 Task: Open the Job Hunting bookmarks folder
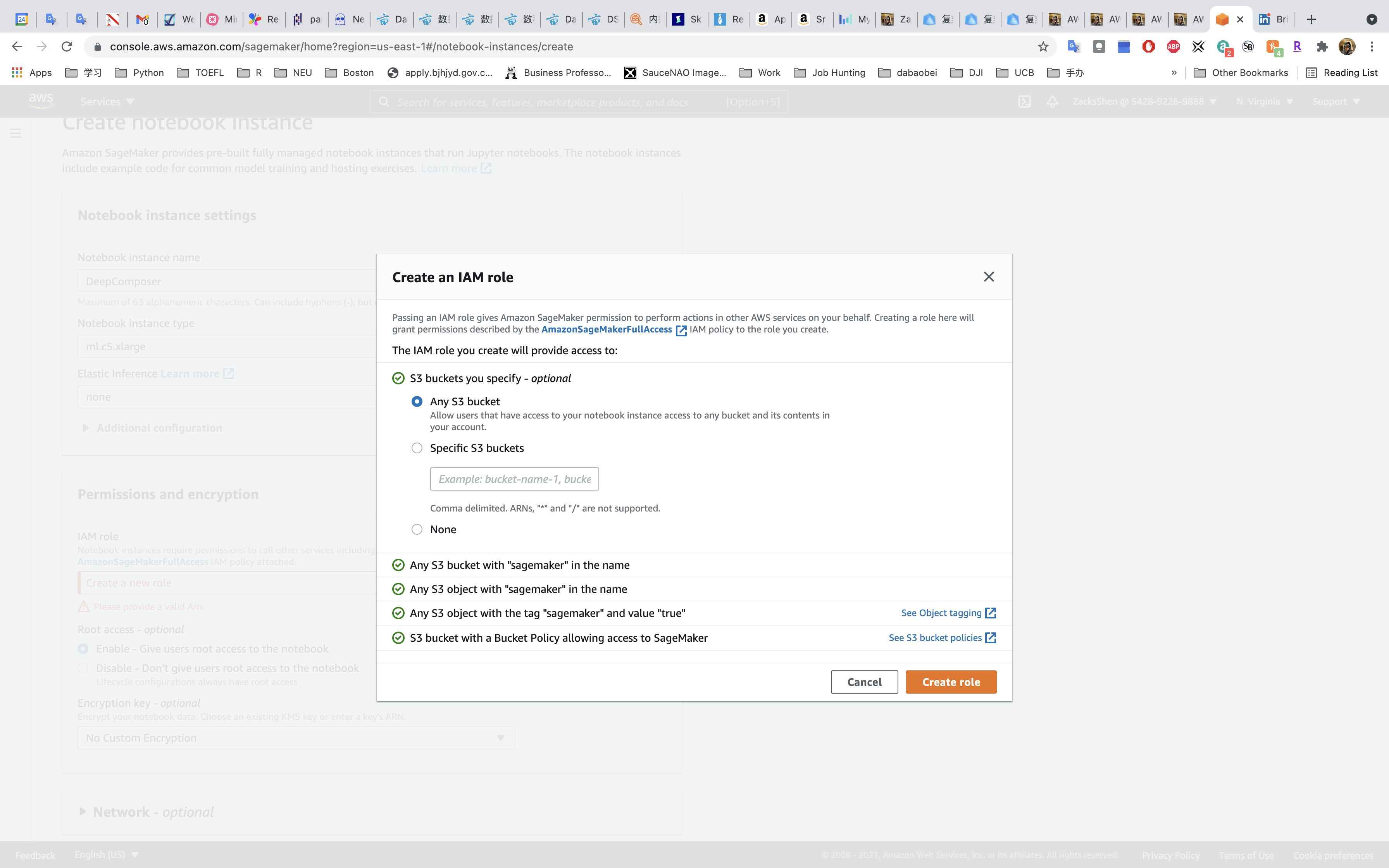(x=829, y=72)
